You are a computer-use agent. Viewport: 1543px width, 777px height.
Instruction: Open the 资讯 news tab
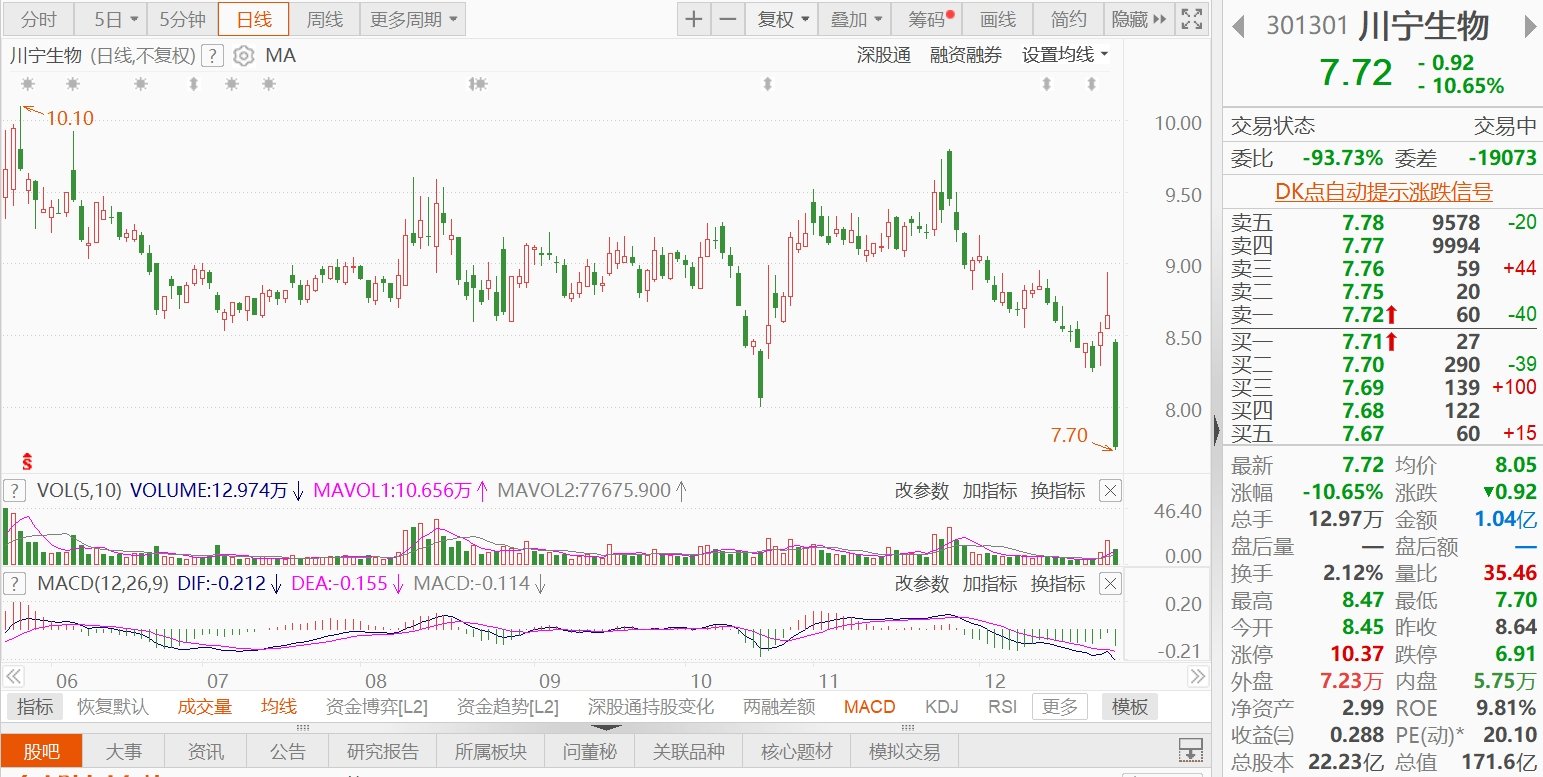coord(206,752)
